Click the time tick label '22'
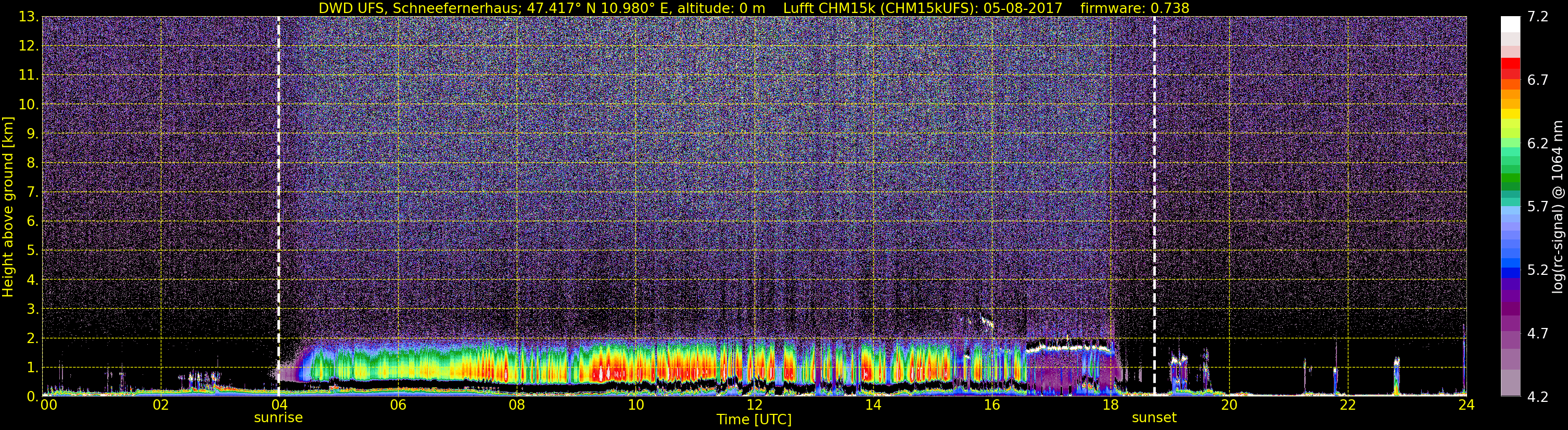This screenshot has width=1568, height=430. [x=1348, y=405]
